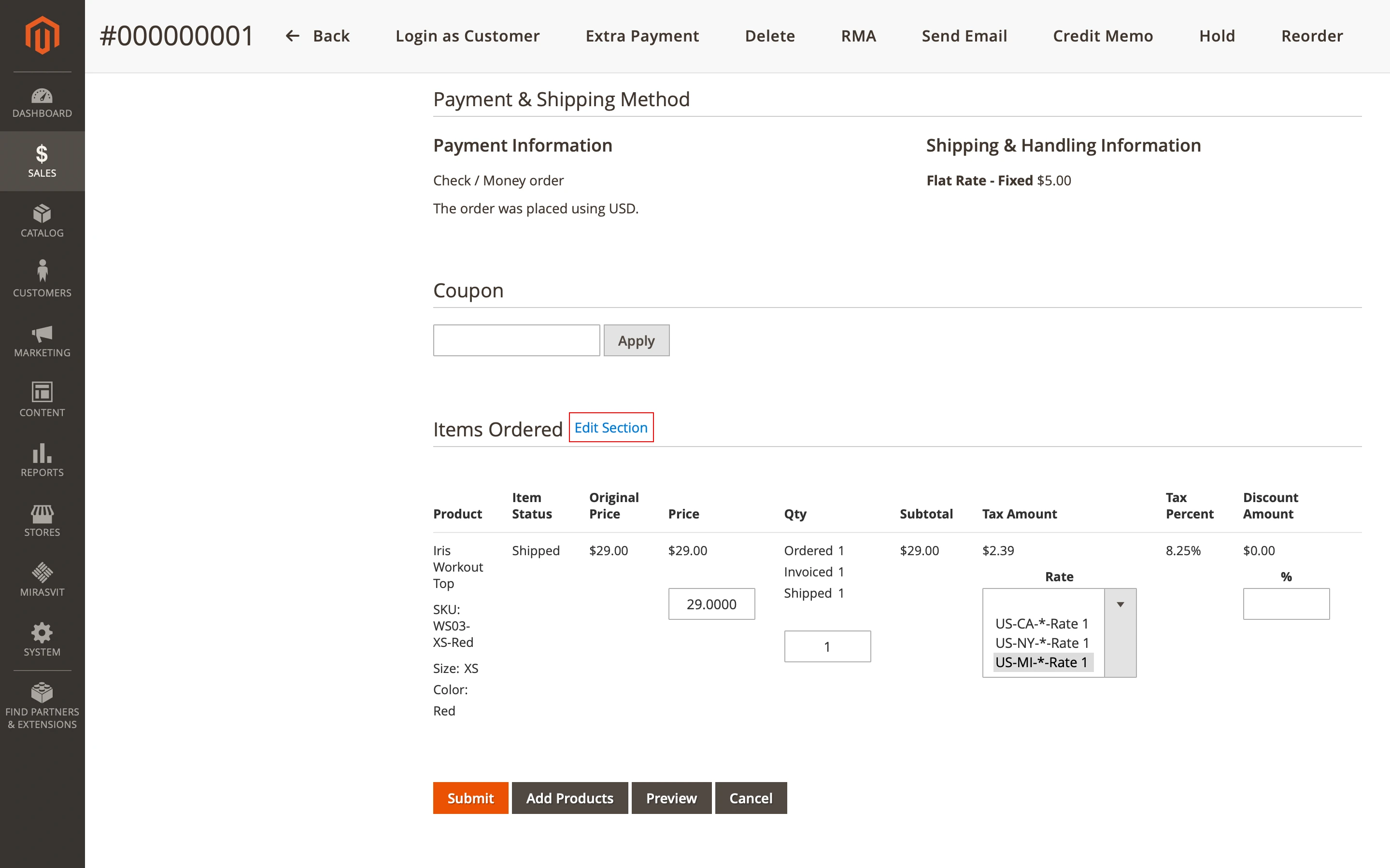Choose US-NY-*-Rate 1 tax rate

pos(1041,643)
